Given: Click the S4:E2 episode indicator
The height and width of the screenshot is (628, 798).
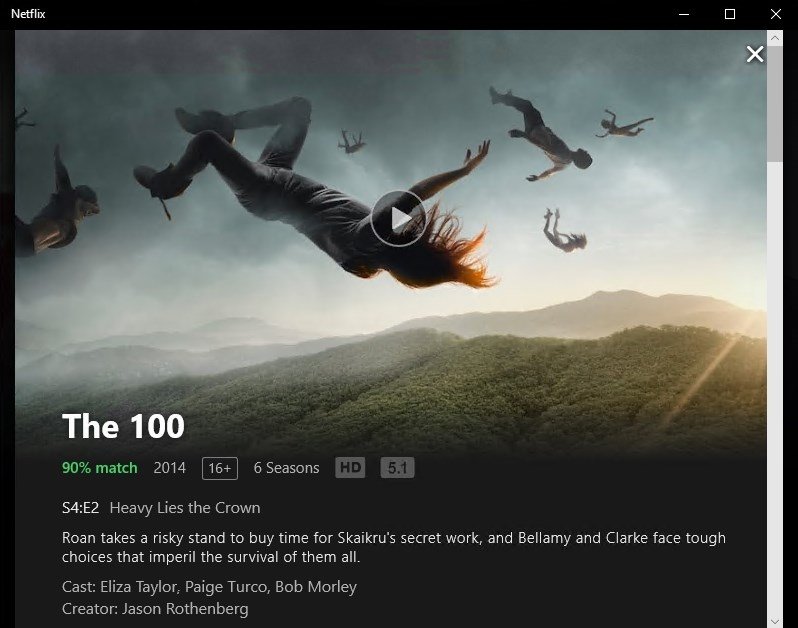Looking at the screenshot, I should [80, 508].
